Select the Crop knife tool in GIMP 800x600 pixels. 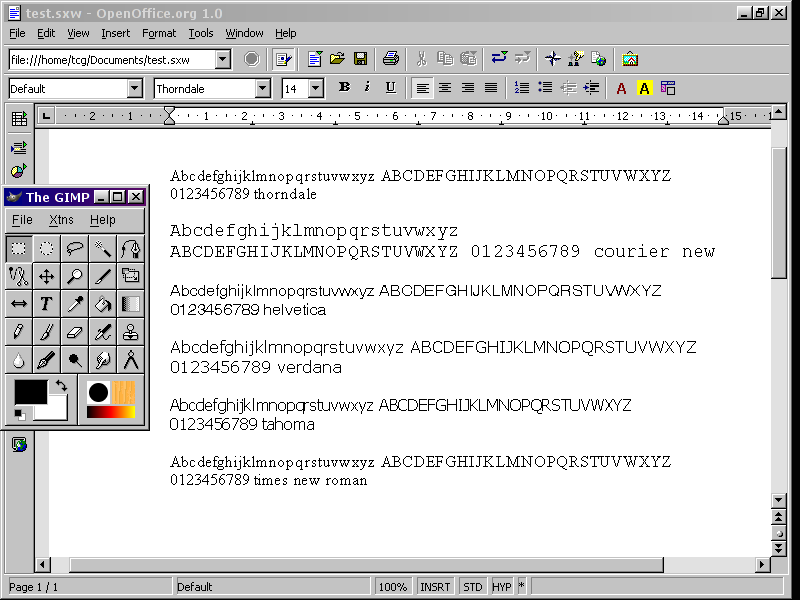click(x=103, y=277)
